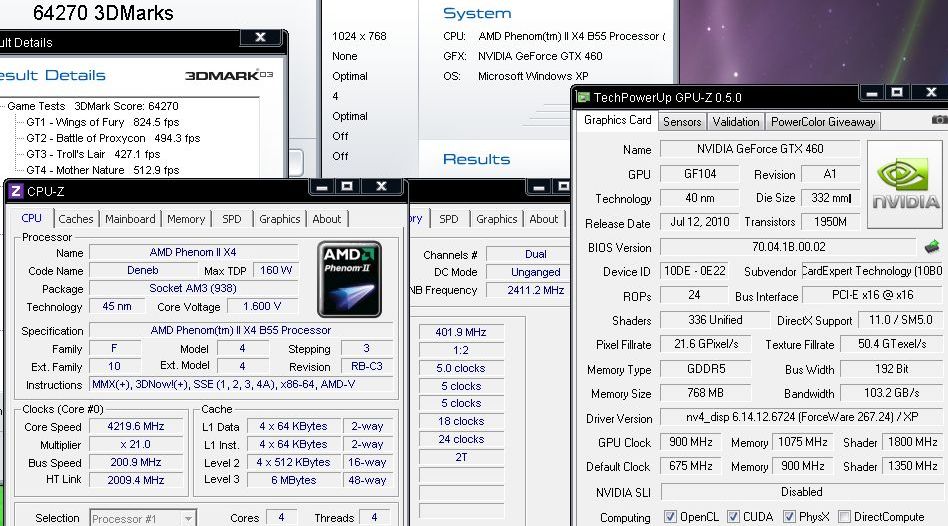Image resolution: width=948 pixels, height=526 pixels.
Task: Click the Core Speed value 4219.6 MHz
Action: [x=135, y=426]
